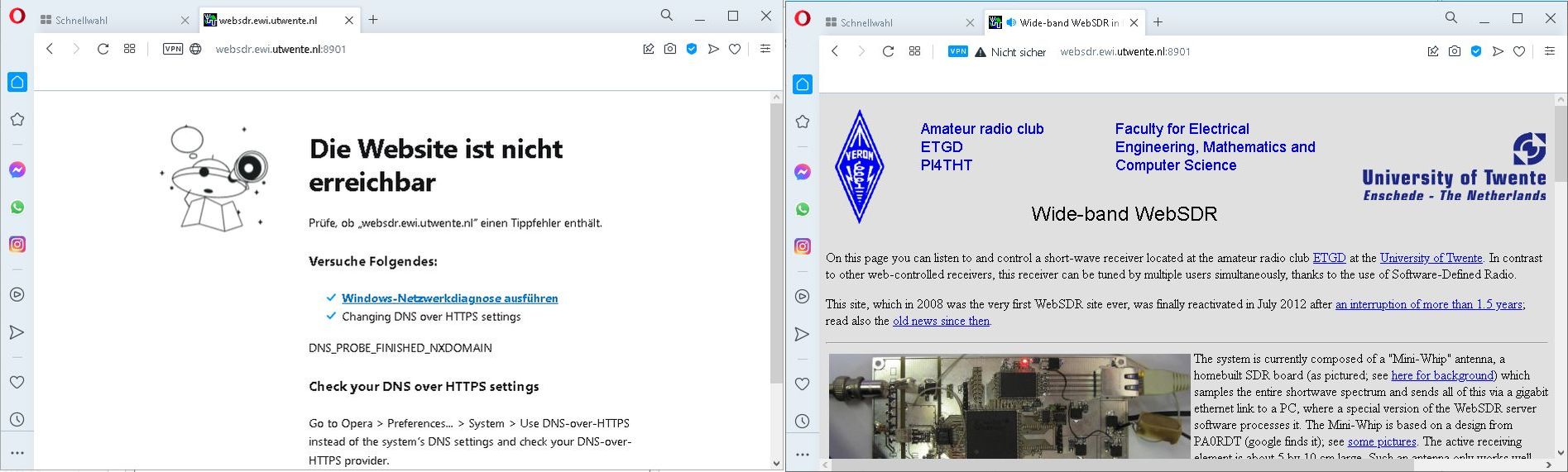
Task: Toggle the blue VPN badge in right address bar
Action: click(957, 51)
